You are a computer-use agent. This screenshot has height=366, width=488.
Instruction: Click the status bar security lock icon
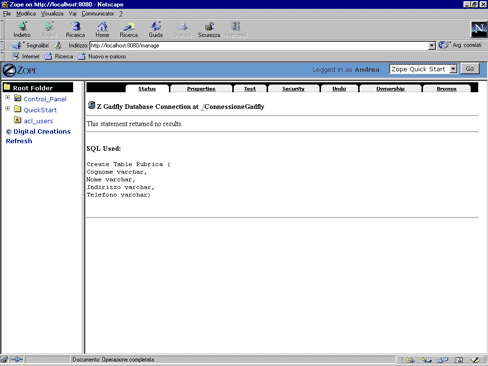[x=4, y=360]
